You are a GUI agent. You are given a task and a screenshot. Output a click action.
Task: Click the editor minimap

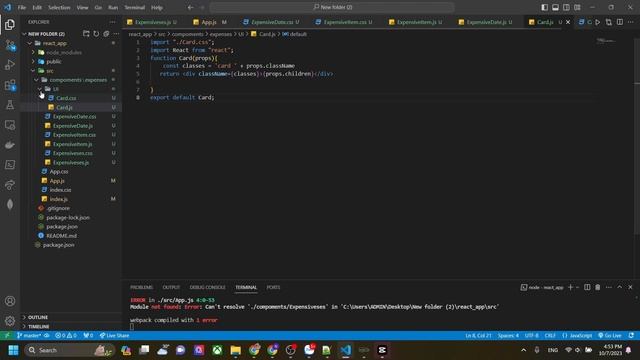coord(606,41)
